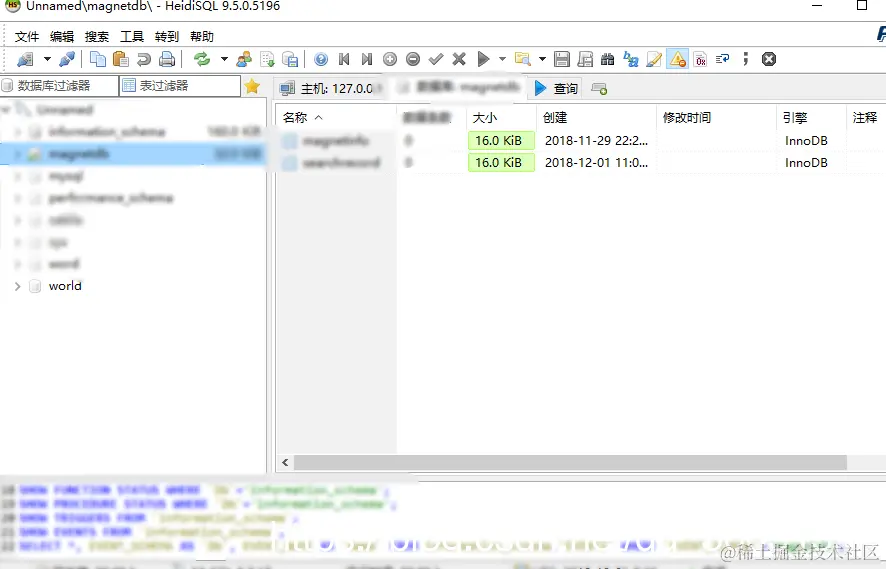
Task: Click the binoculars Find text icon
Action: [607, 59]
